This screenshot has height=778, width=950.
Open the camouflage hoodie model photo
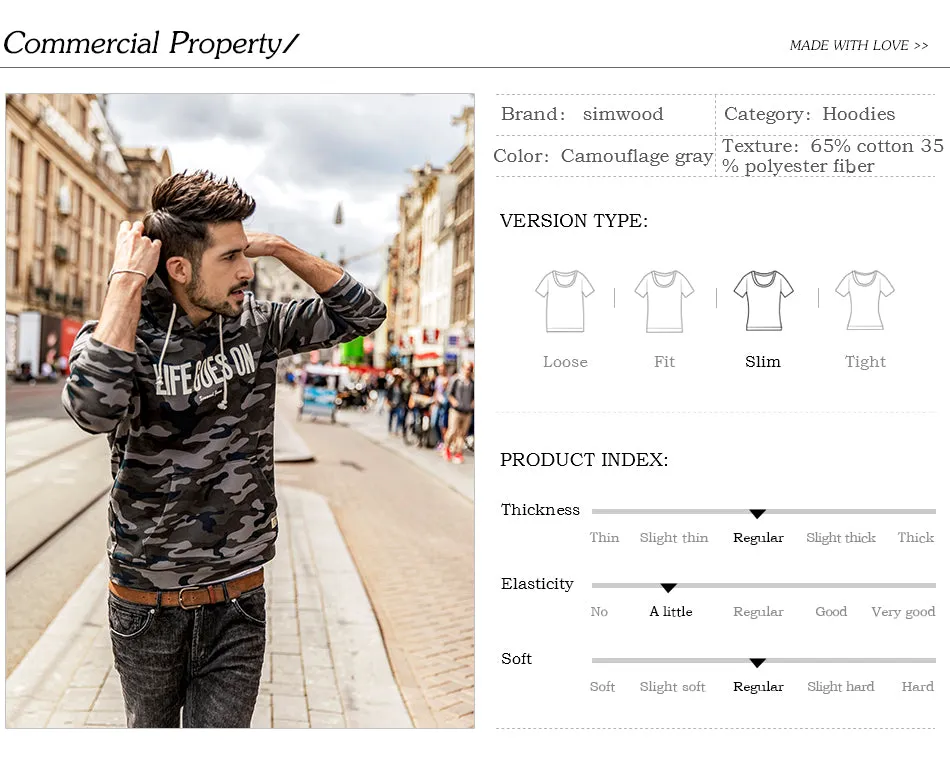(x=240, y=410)
